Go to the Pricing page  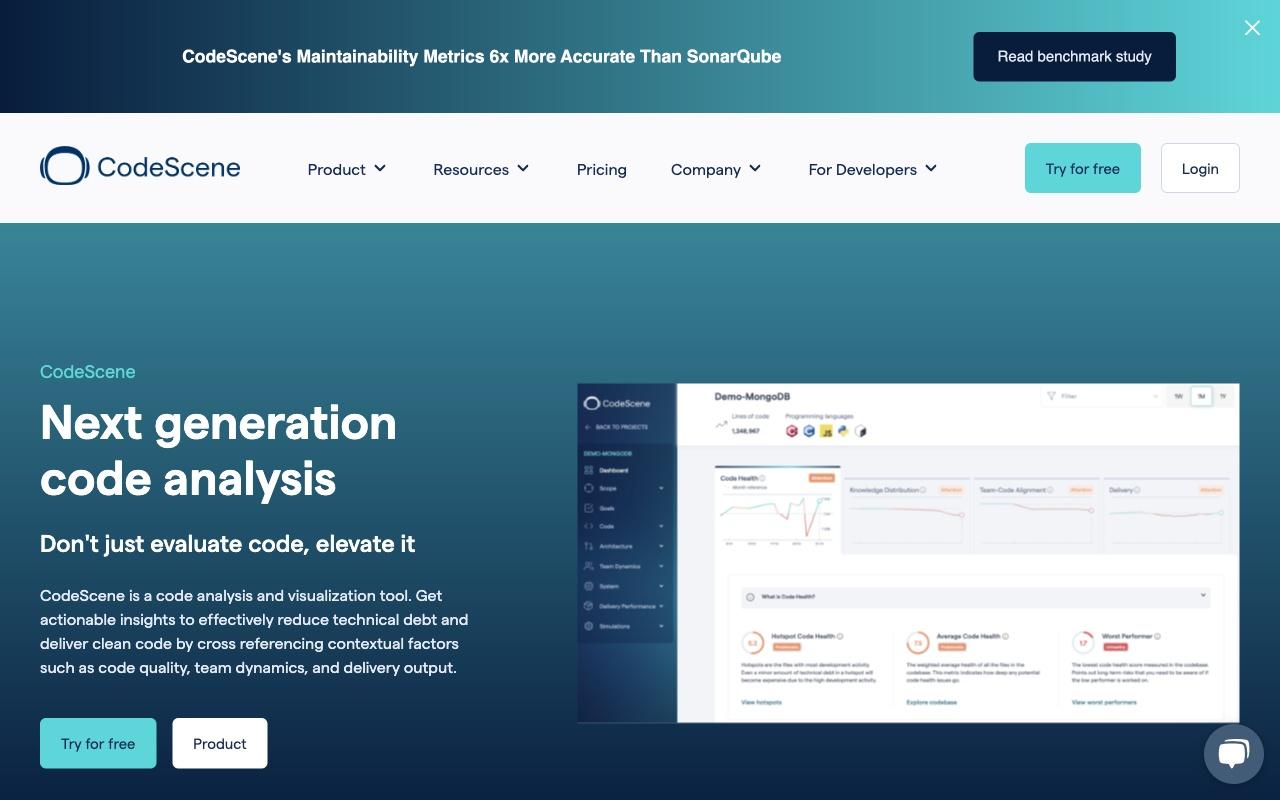[x=602, y=169]
